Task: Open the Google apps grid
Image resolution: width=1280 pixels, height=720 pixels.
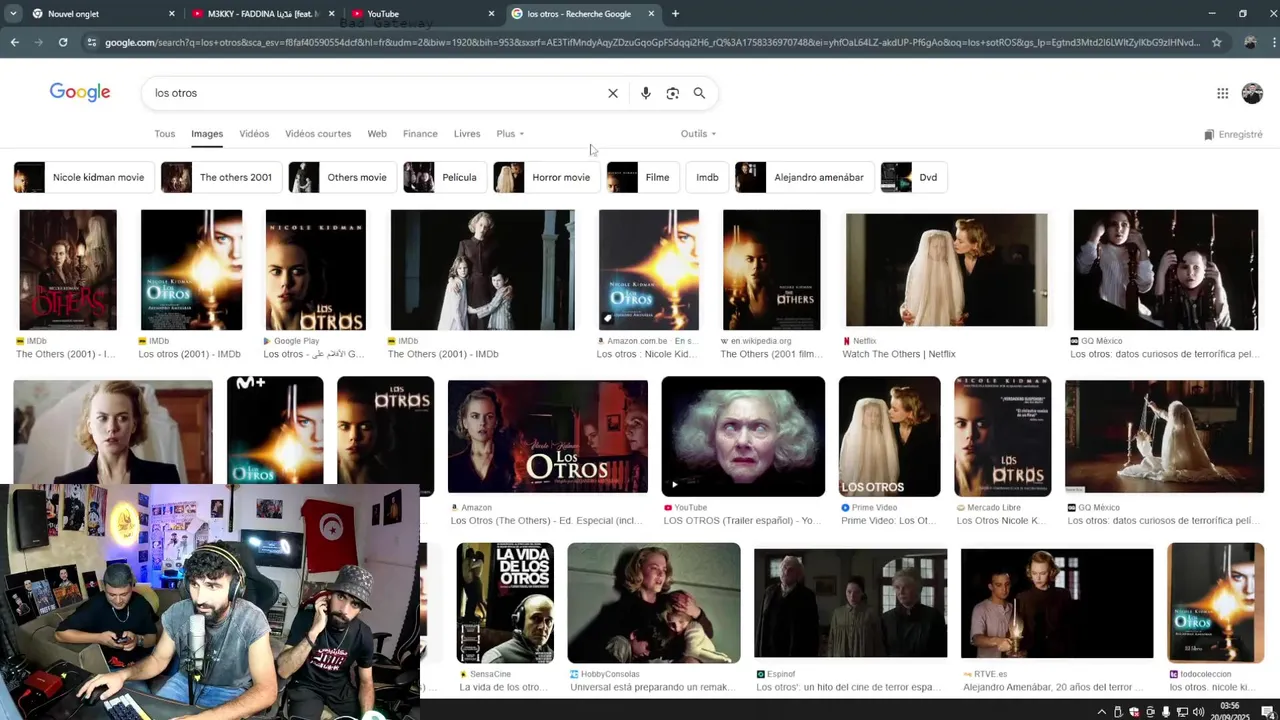Action: [x=1222, y=93]
